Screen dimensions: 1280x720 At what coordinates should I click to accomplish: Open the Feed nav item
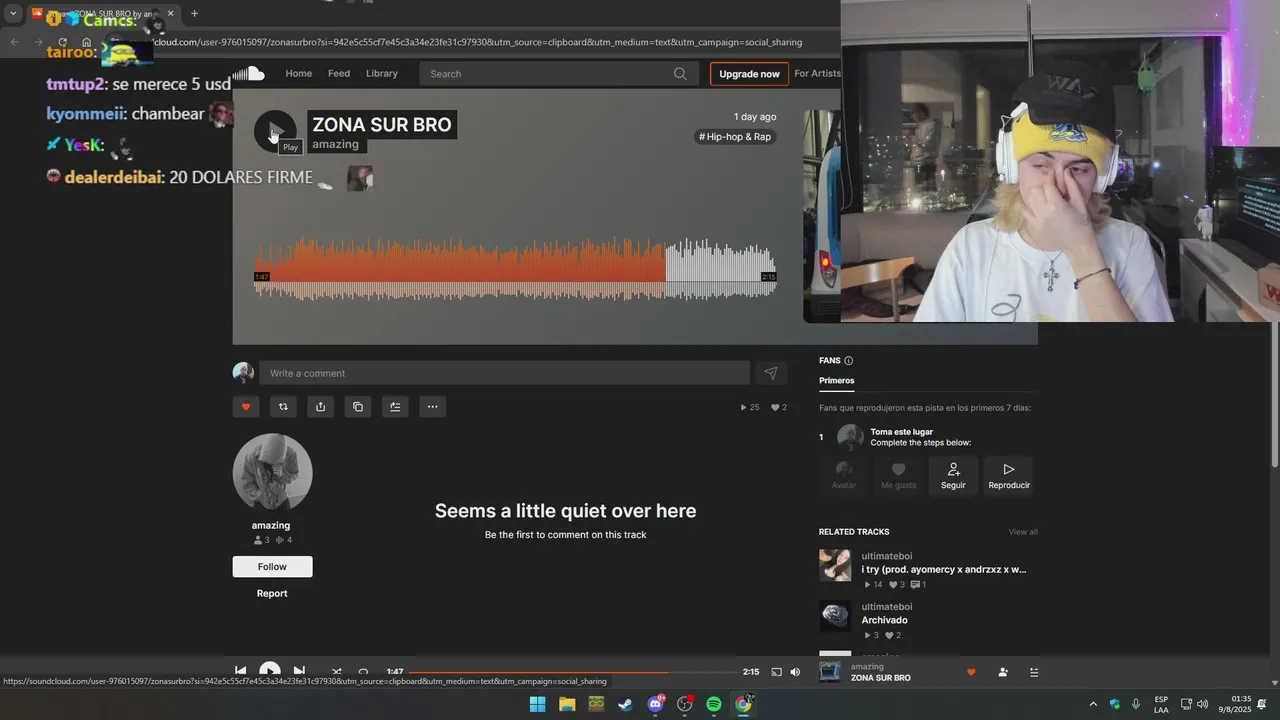(339, 74)
